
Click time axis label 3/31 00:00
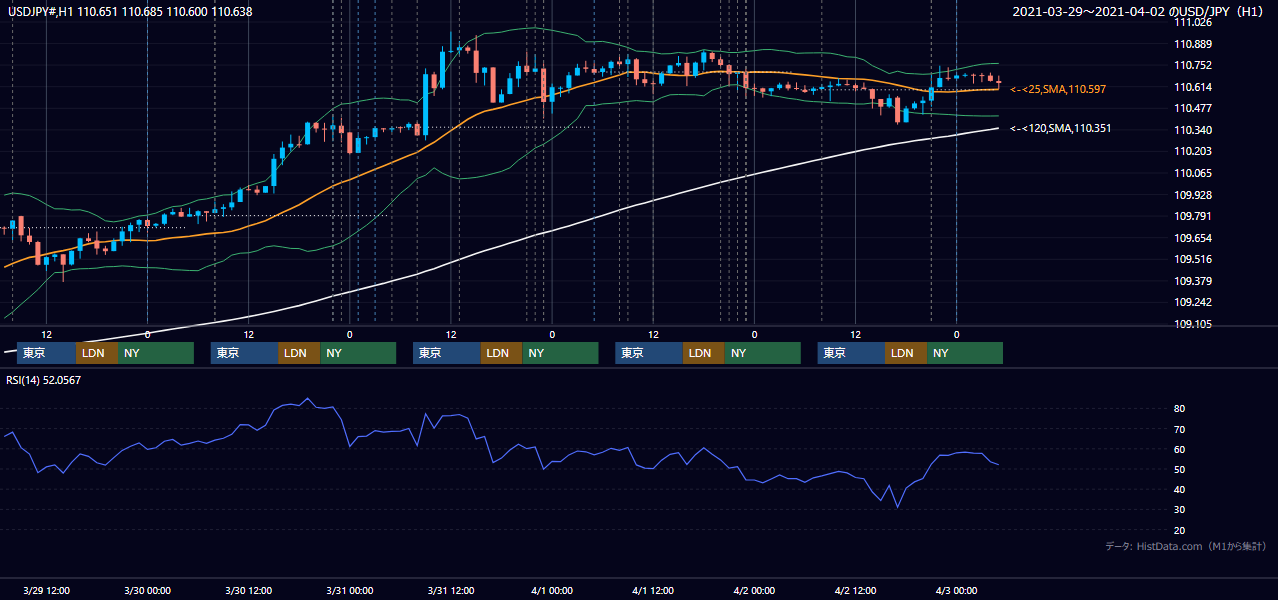349,590
